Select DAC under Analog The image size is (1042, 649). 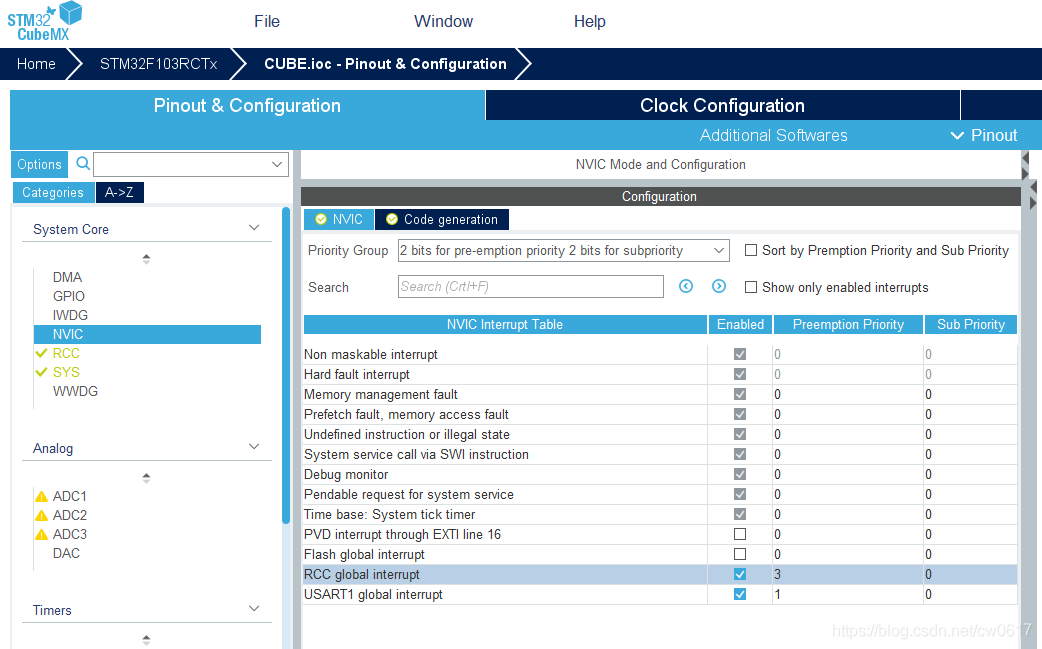[66, 553]
